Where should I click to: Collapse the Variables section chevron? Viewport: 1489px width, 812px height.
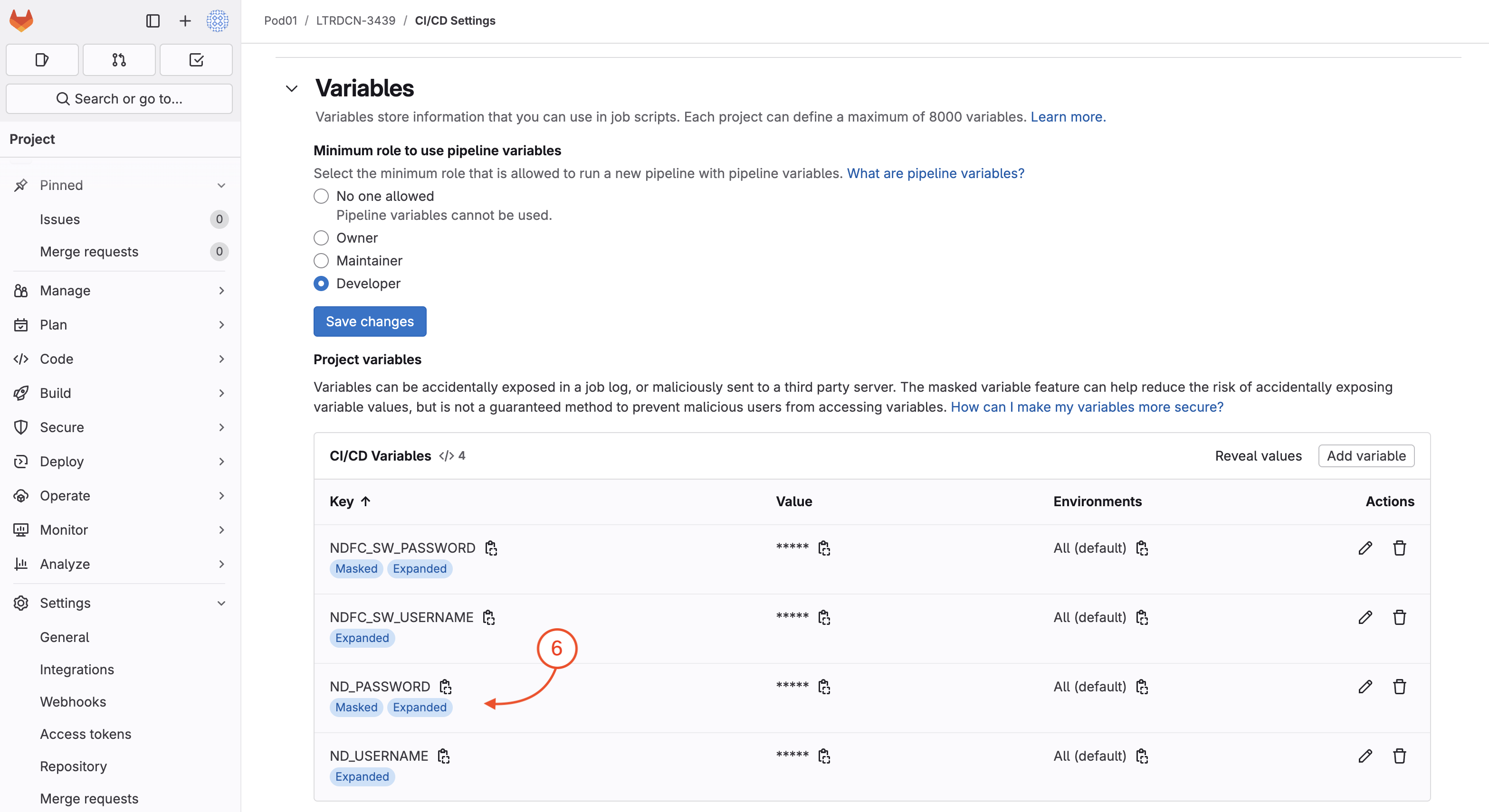(x=292, y=88)
